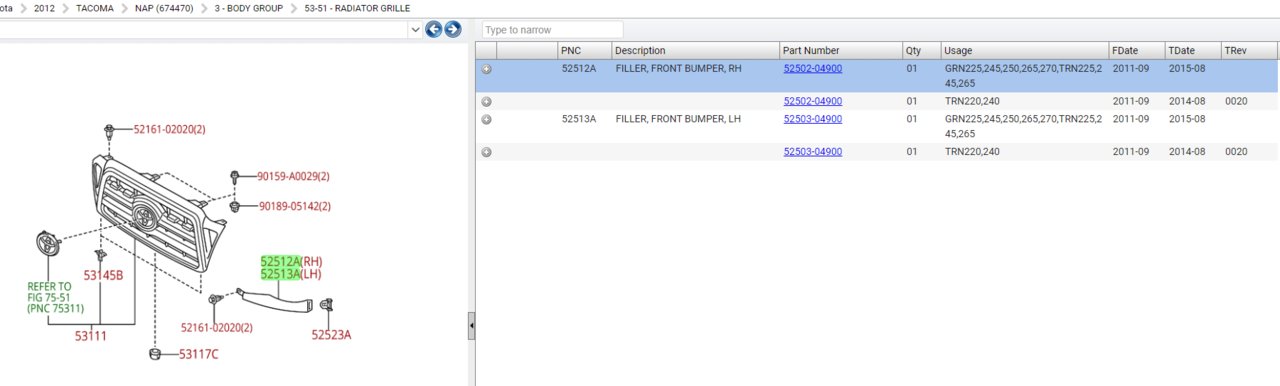Expand first row plus icon for 52512A
The width and height of the screenshot is (1280, 386).
[x=487, y=69]
